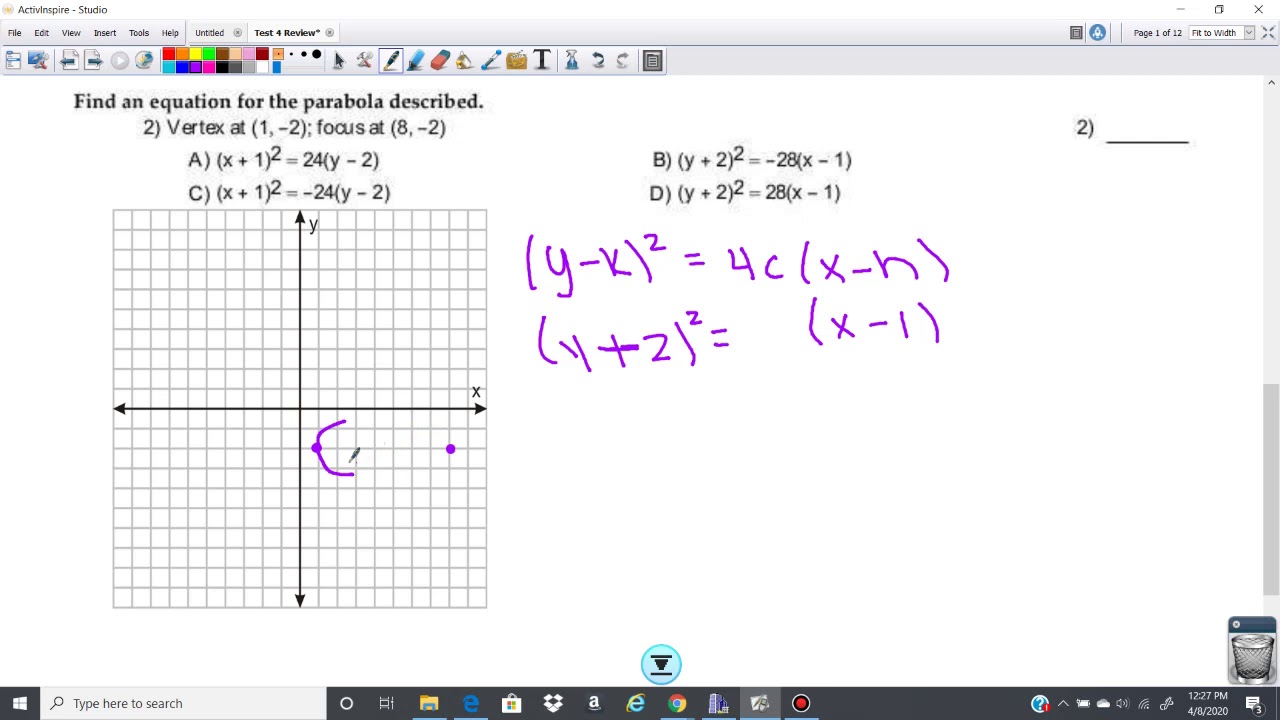Click the Redo arrow
The height and width of the screenshot is (720, 1280).
point(623,61)
